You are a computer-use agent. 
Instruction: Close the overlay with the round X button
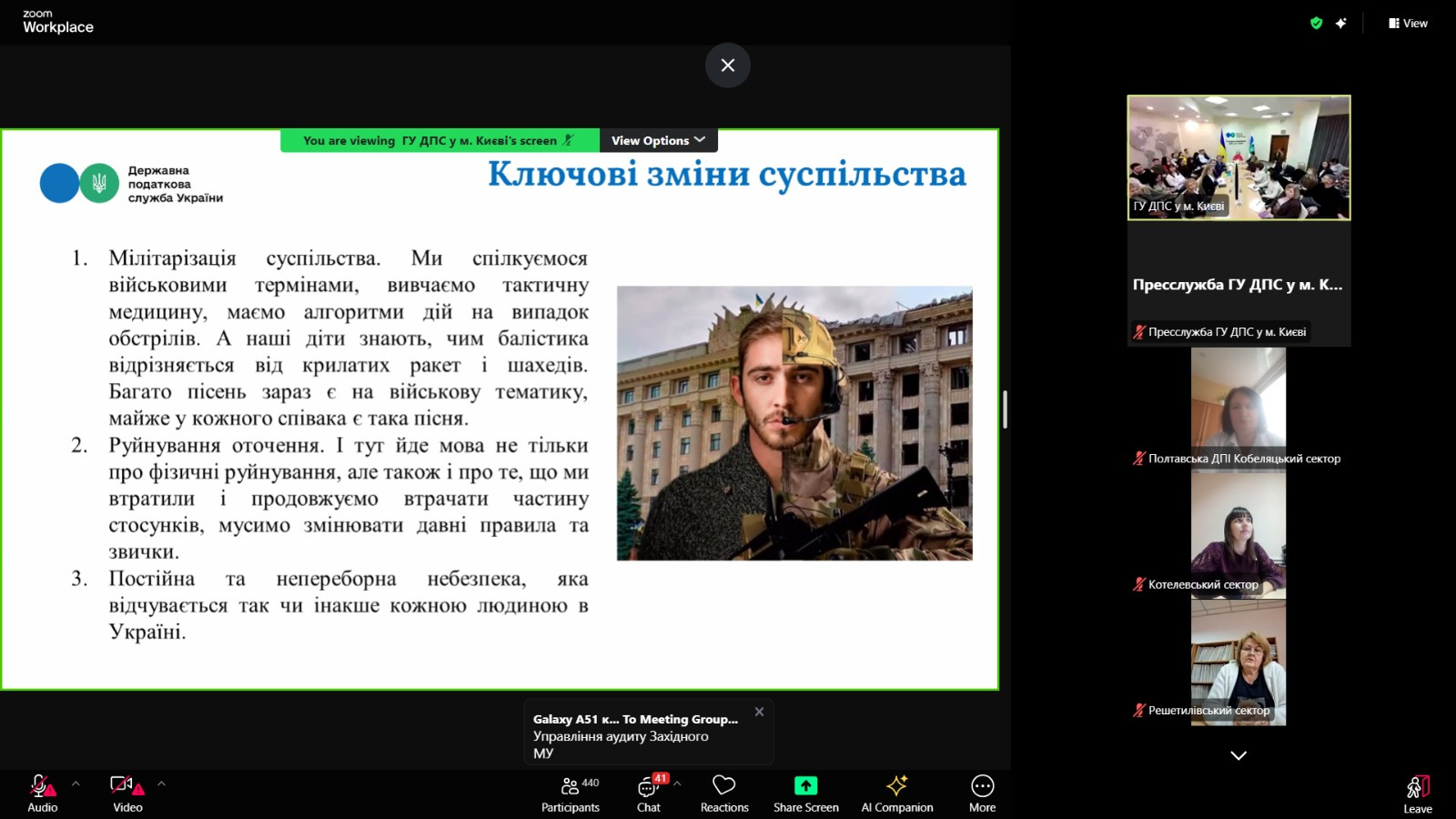728,66
